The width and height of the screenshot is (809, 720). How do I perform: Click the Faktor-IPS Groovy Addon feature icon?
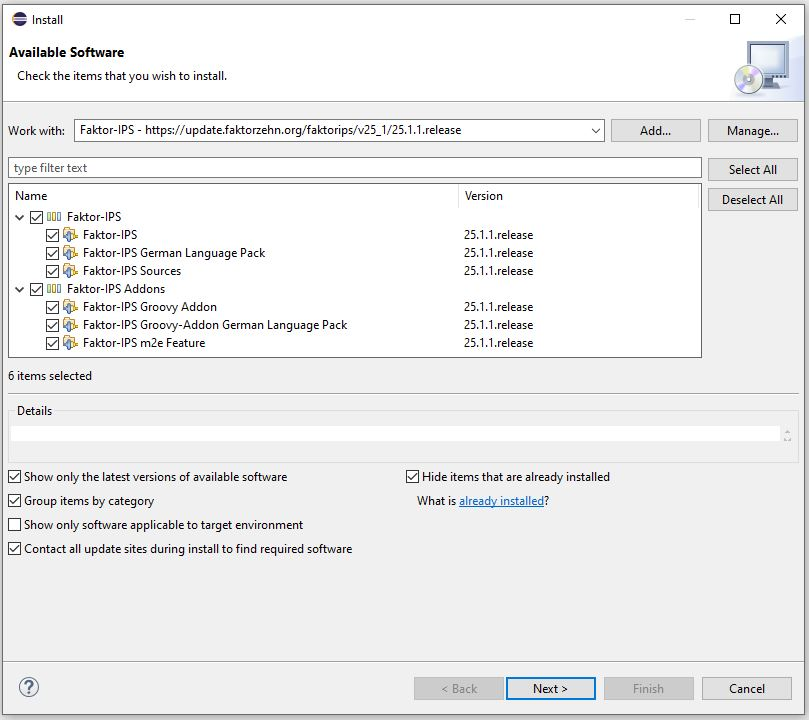[70, 307]
